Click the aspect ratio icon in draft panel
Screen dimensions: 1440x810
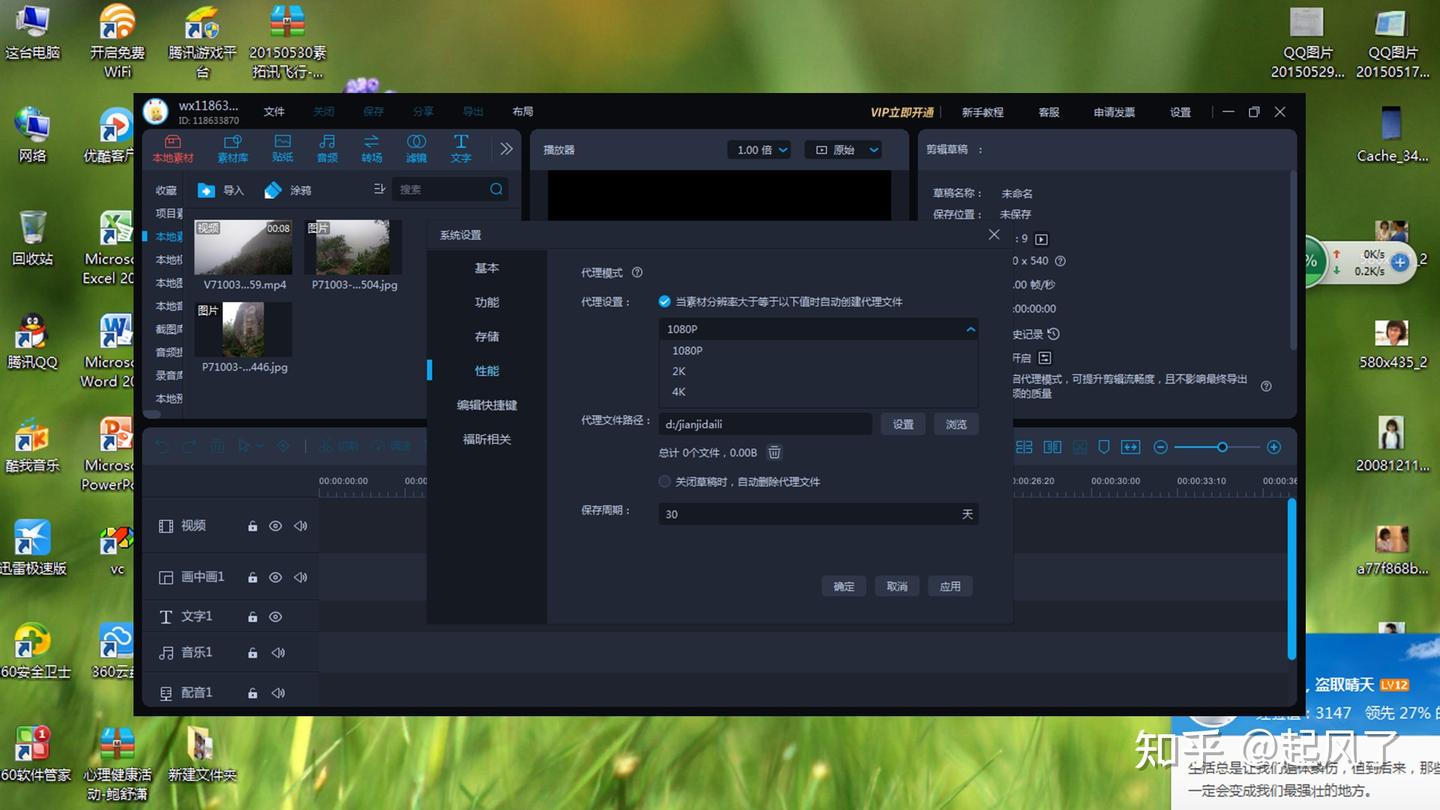pos(1041,239)
